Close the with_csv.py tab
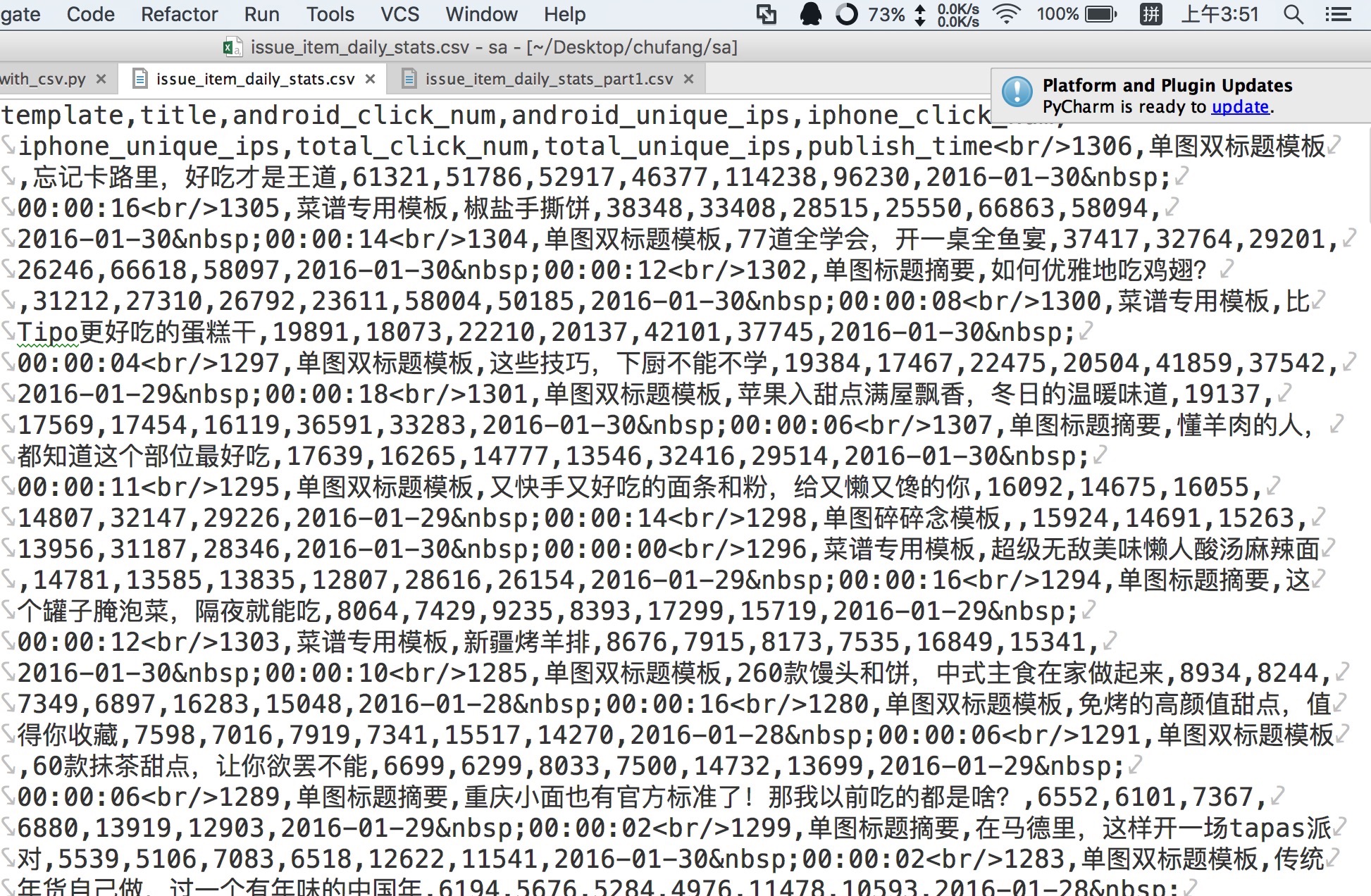 pyautogui.click(x=101, y=79)
